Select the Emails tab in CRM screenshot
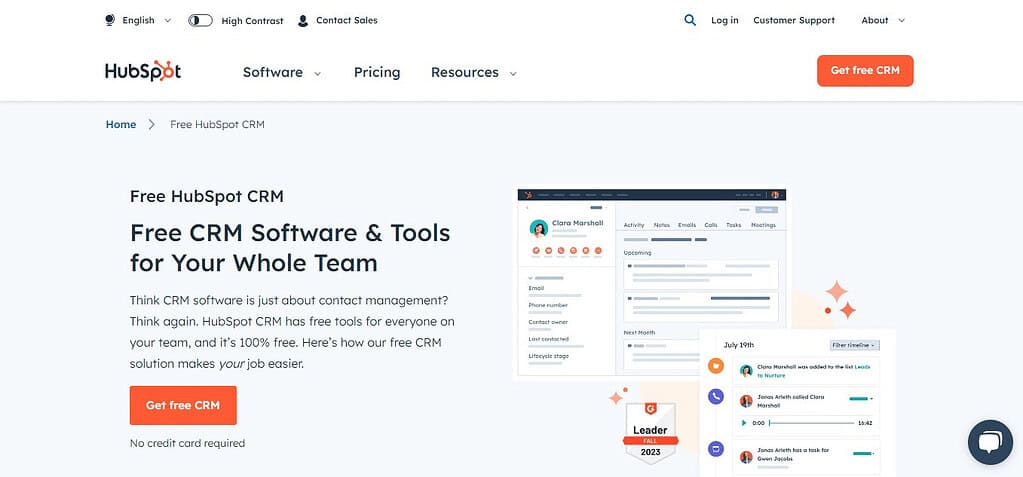This screenshot has width=1023, height=477. click(x=687, y=225)
